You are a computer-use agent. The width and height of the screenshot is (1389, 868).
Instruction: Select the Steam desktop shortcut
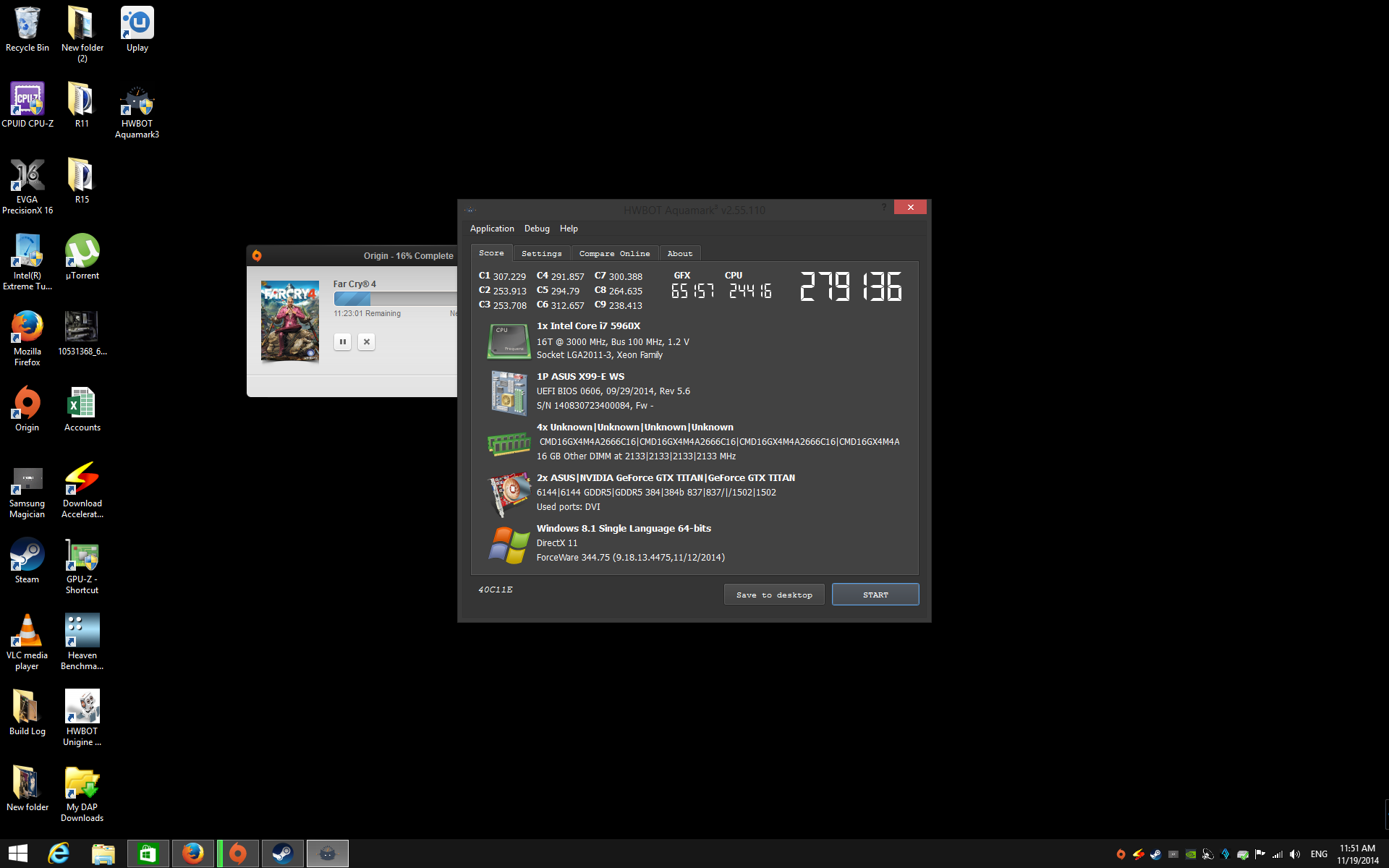(27, 561)
